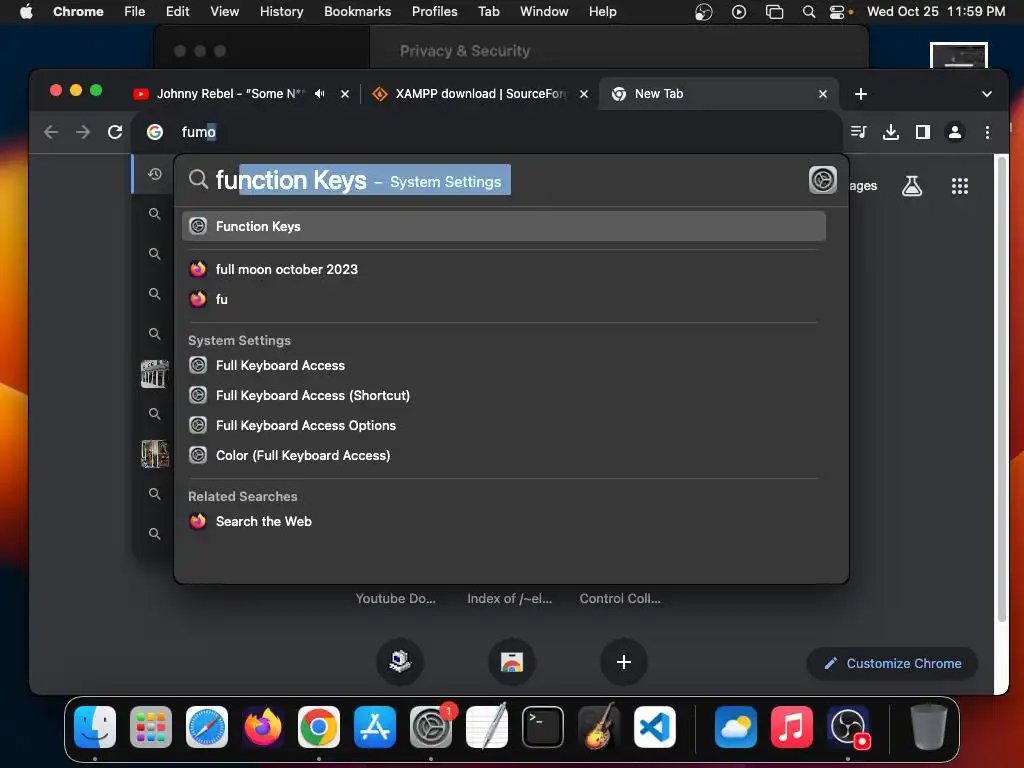Screen dimensions: 1024x768
Task: Open the Tab menu
Action: [488, 12]
